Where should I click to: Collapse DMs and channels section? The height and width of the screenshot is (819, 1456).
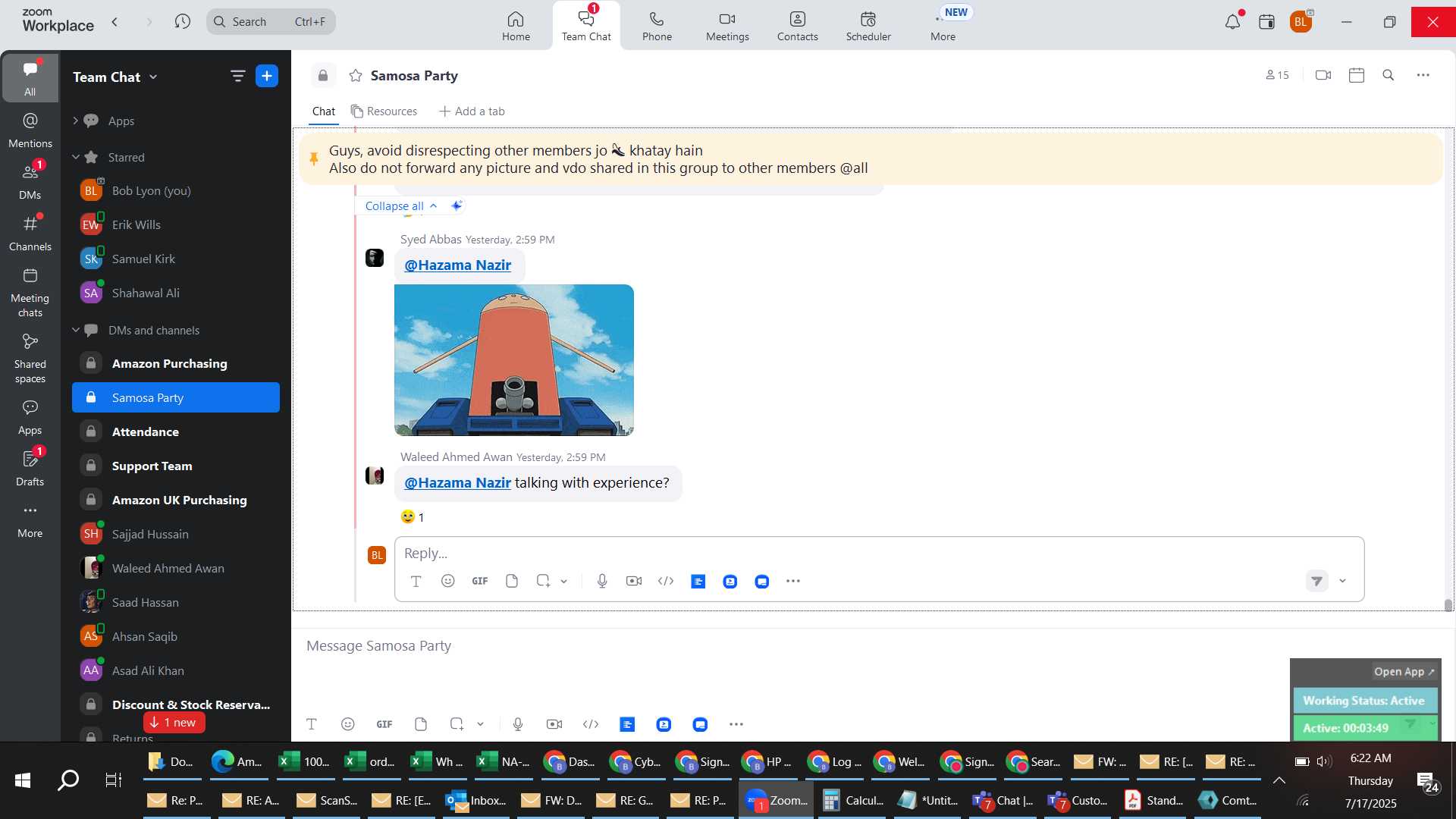click(75, 330)
